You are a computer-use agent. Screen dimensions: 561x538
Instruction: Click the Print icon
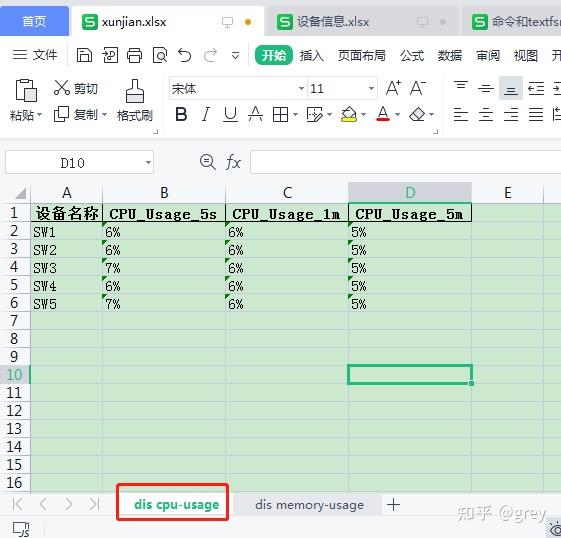[135, 55]
